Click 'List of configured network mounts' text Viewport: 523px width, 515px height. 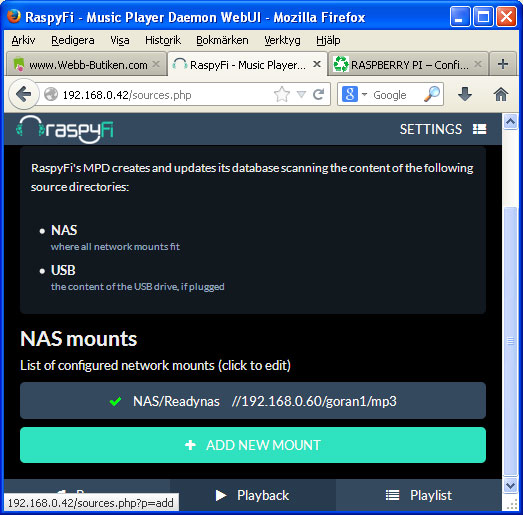click(x=117, y=366)
